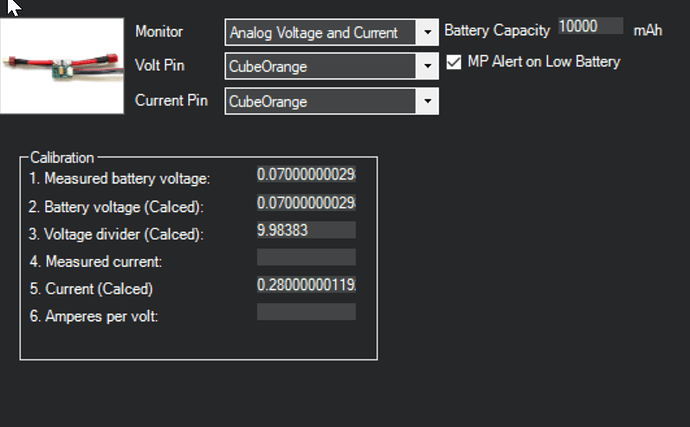690x427 pixels.
Task: Open the Volt Pin dropdown arrow
Action: coord(427,66)
